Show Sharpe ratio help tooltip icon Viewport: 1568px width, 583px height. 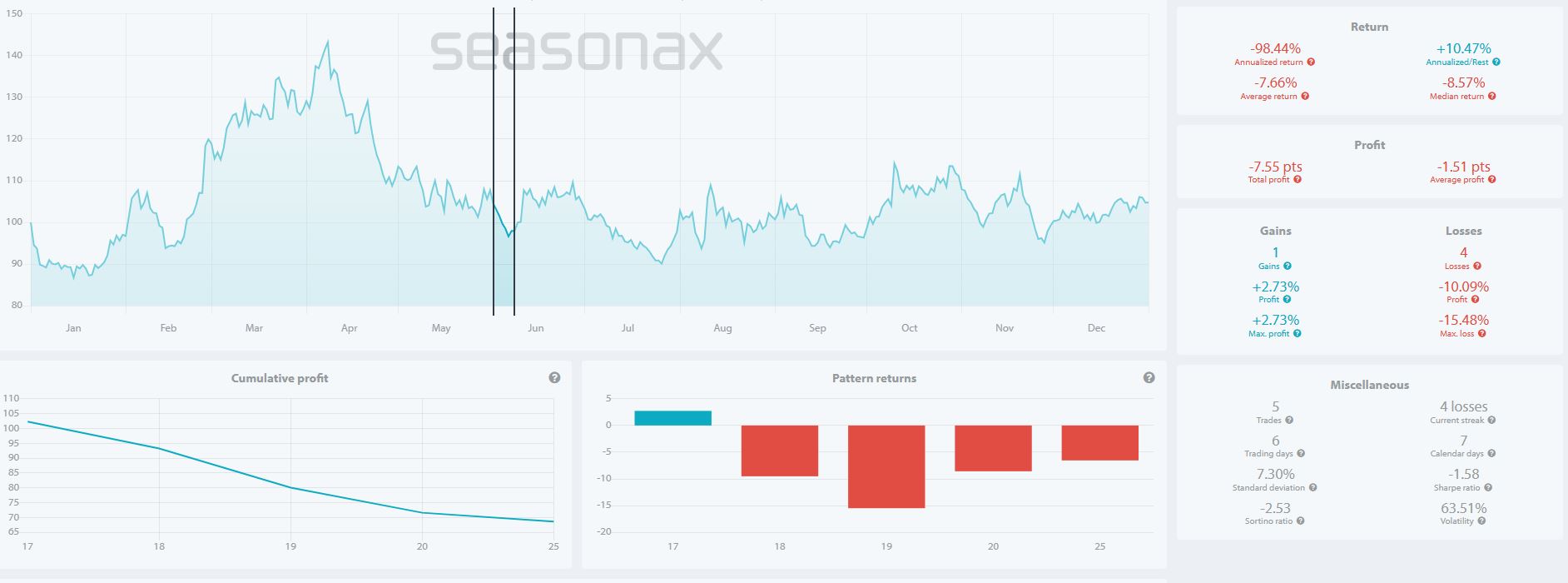1488,488
